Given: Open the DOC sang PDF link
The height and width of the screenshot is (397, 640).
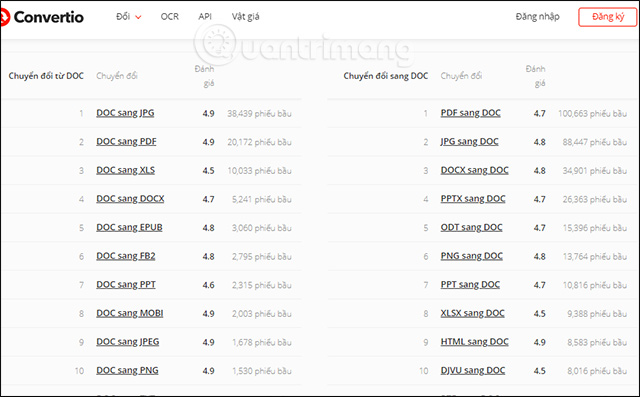Looking at the screenshot, I should (x=126, y=142).
